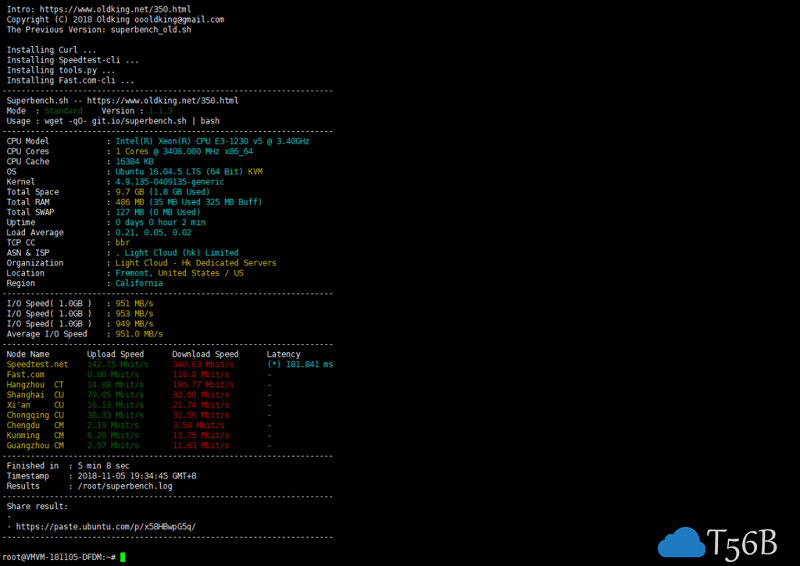
Task: Click the I/O Speed value 953 MB/s
Action: click(134, 313)
